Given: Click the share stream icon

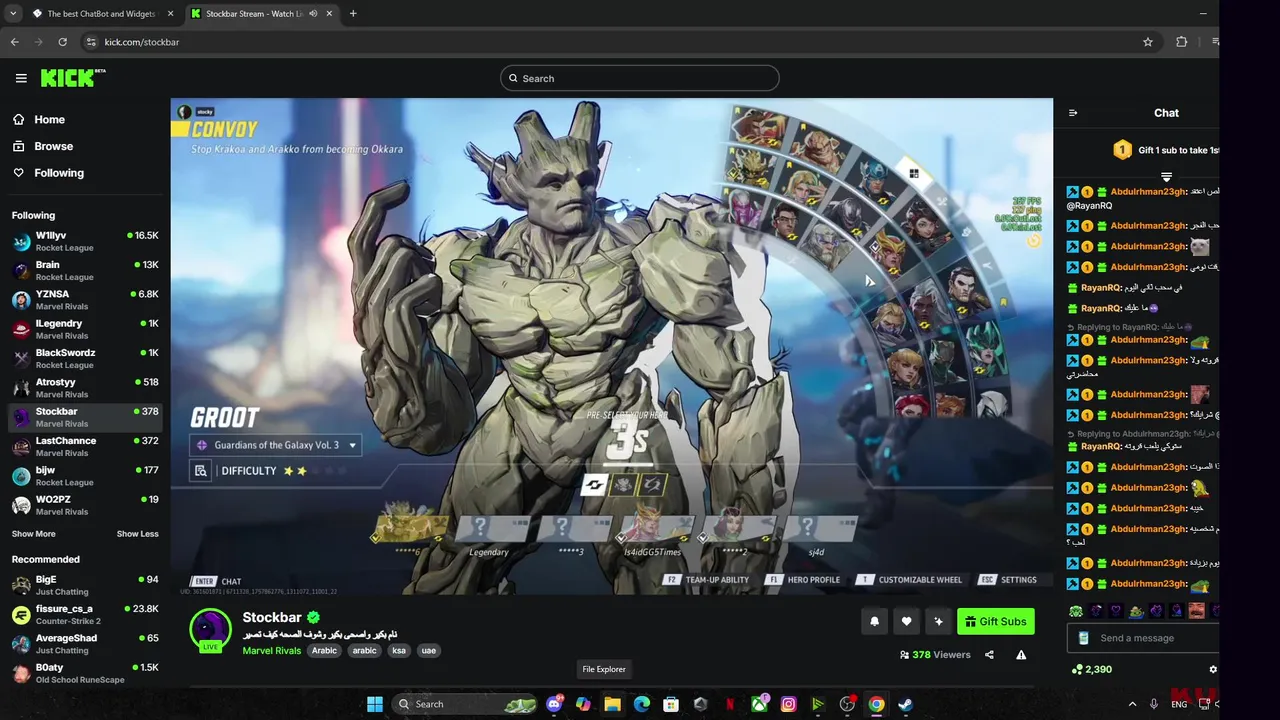Looking at the screenshot, I should 989,655.
